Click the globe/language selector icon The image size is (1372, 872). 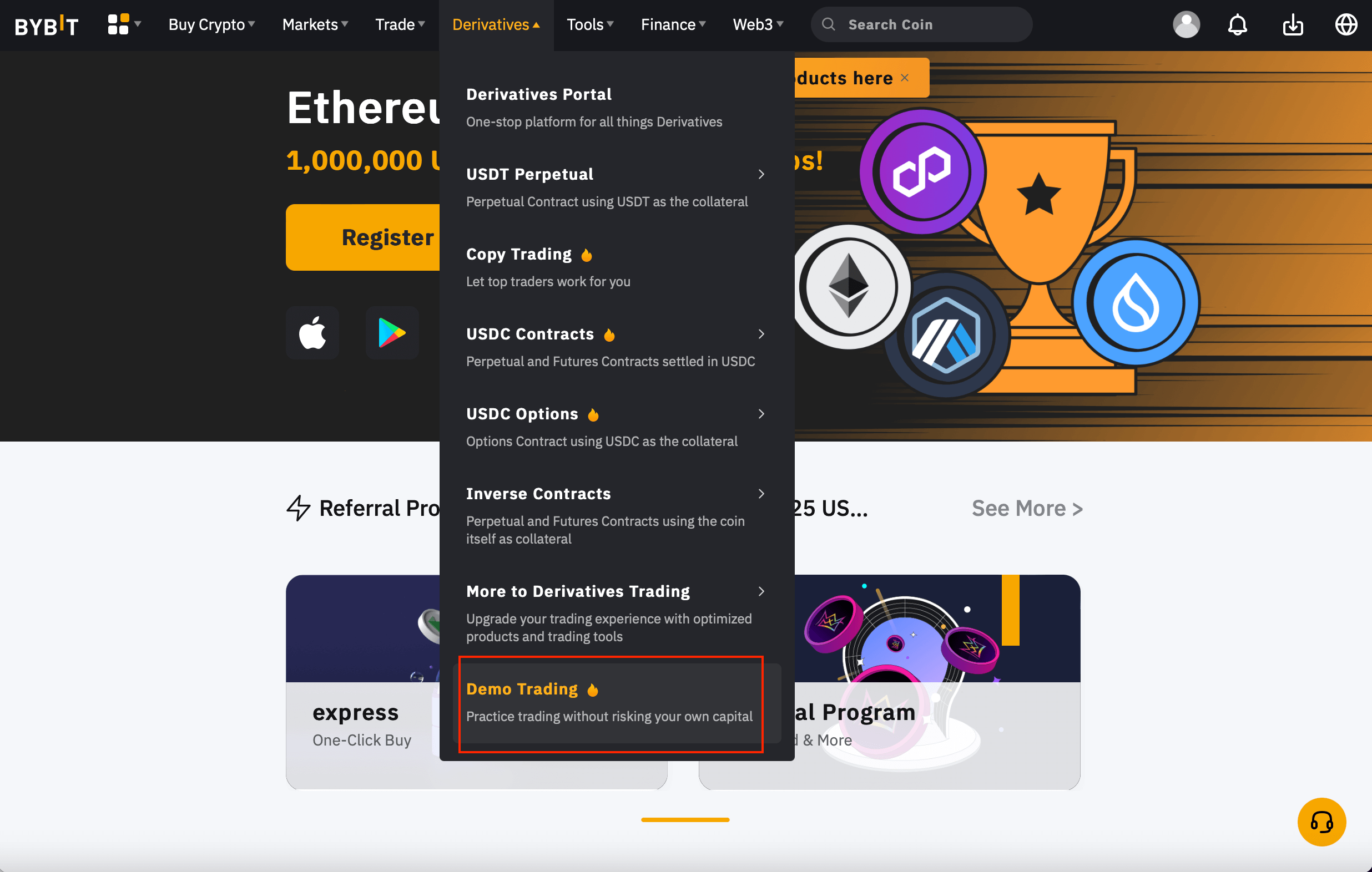click(1346, 25)
